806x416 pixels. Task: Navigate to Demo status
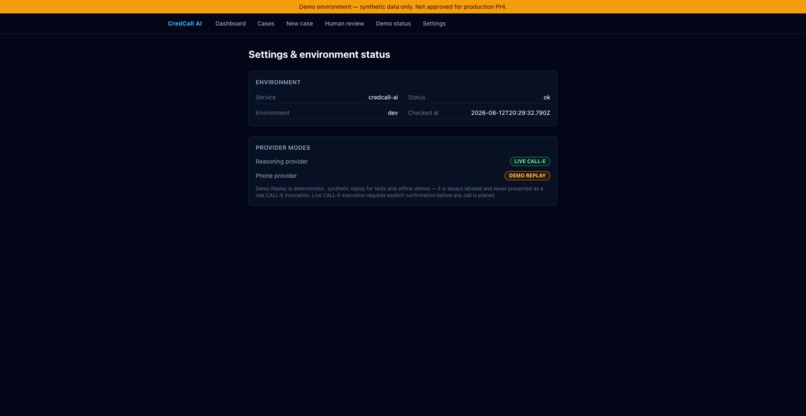tap(393, 24)
